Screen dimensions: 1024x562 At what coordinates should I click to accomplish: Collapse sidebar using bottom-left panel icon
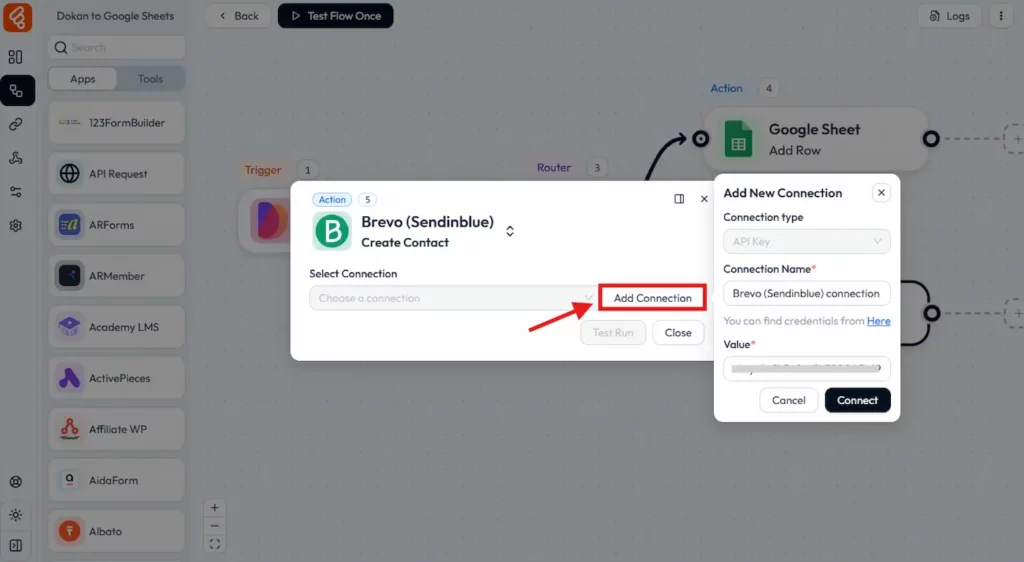pyautogui.click(x=16, y=545)
